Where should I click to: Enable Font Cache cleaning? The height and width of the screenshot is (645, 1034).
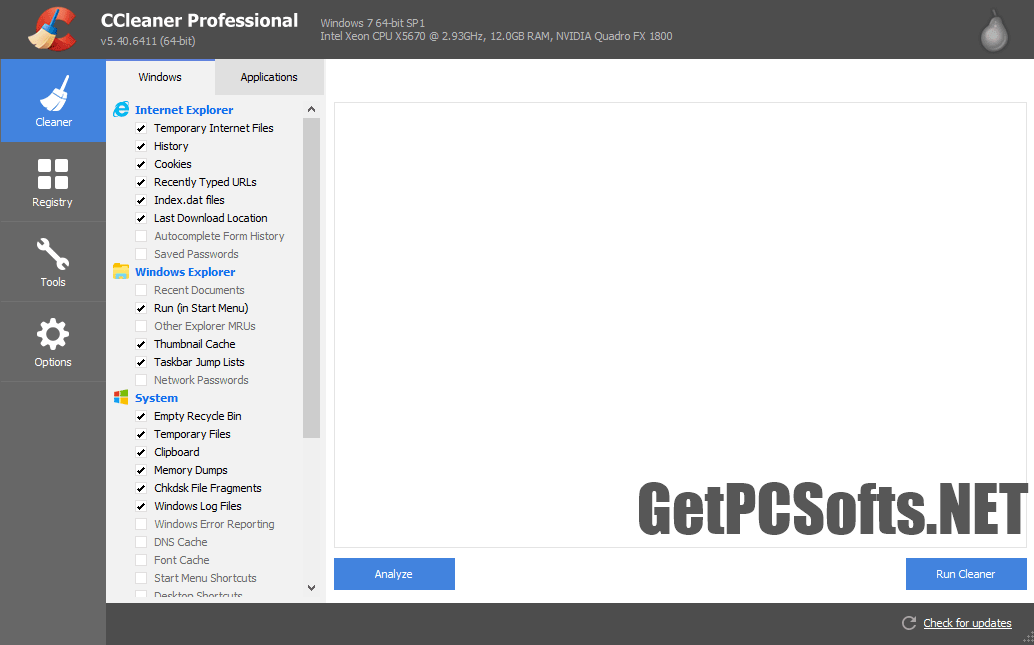point(141,560)
